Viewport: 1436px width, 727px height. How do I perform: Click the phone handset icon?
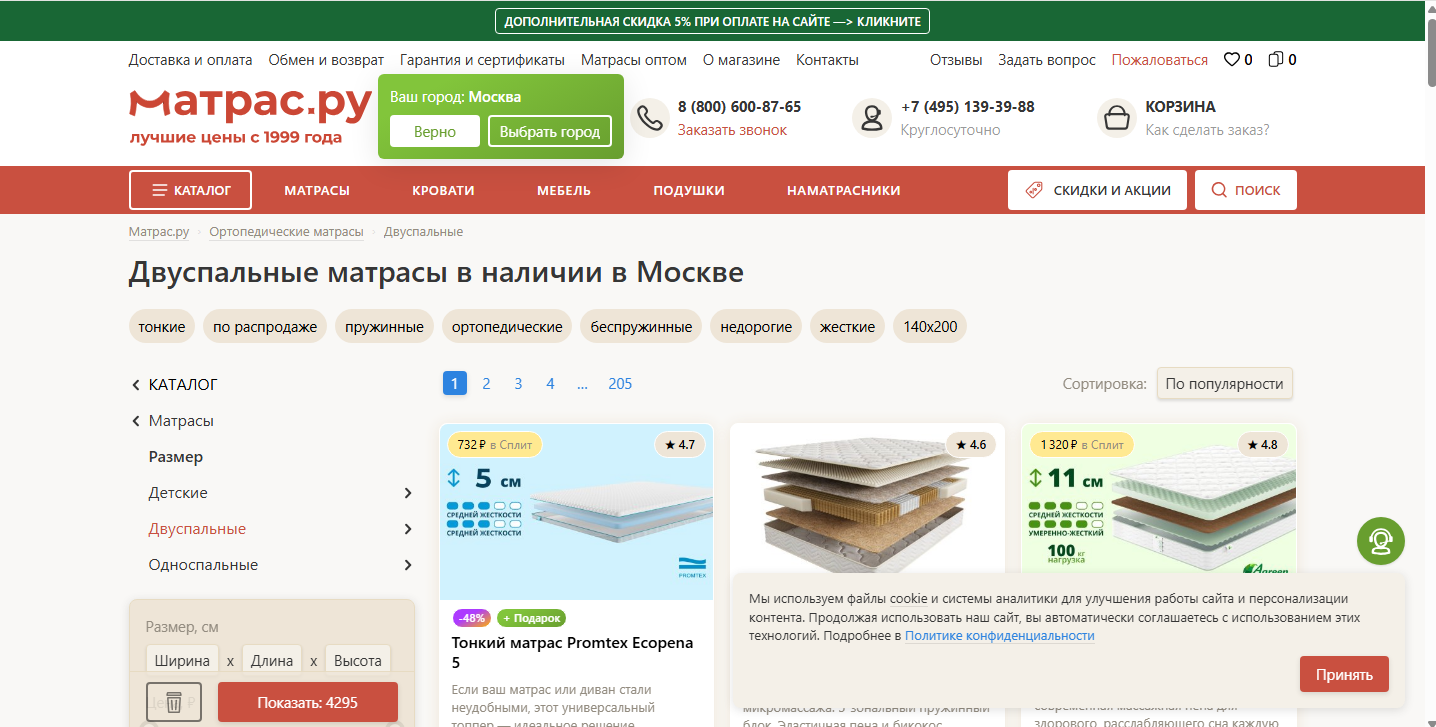pyautogui.click(x=650, y=118)
